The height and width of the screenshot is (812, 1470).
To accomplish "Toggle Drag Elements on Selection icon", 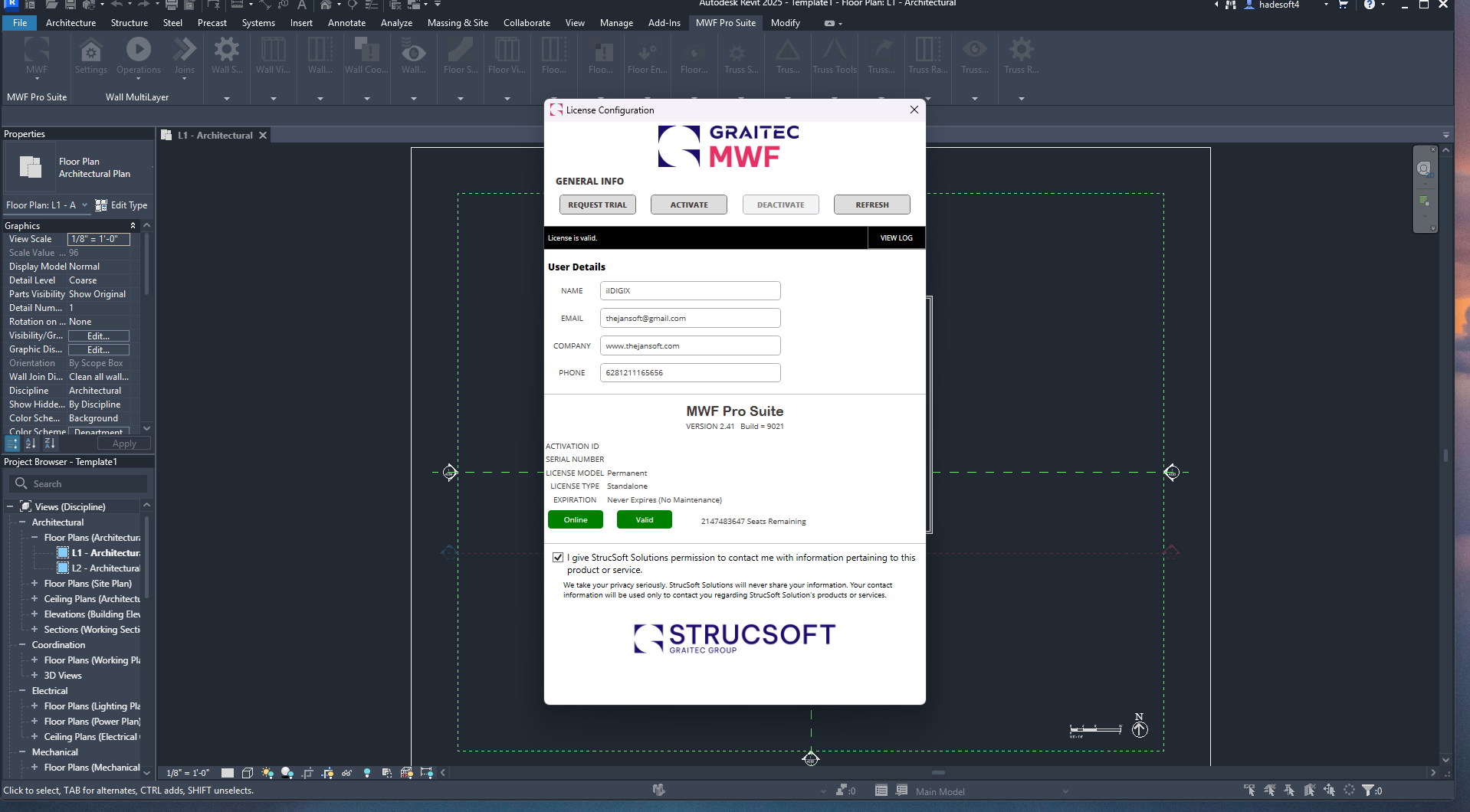I will click(1330, 790).
